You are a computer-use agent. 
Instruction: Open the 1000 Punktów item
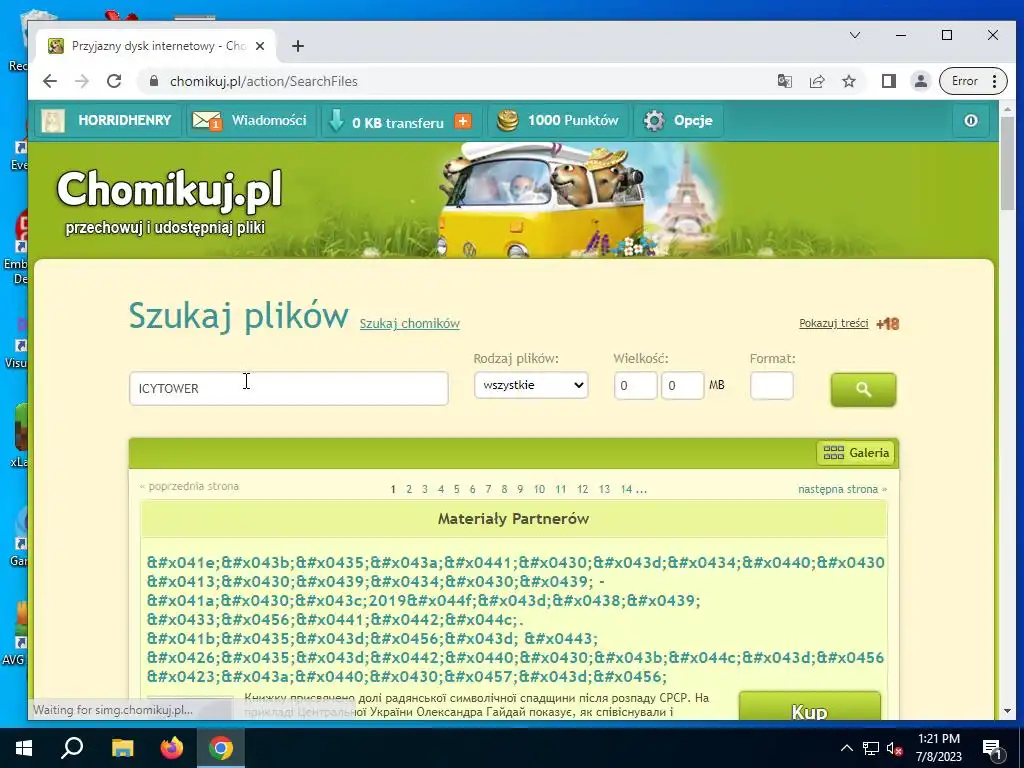pyautogui.click(x=557, y=120)
